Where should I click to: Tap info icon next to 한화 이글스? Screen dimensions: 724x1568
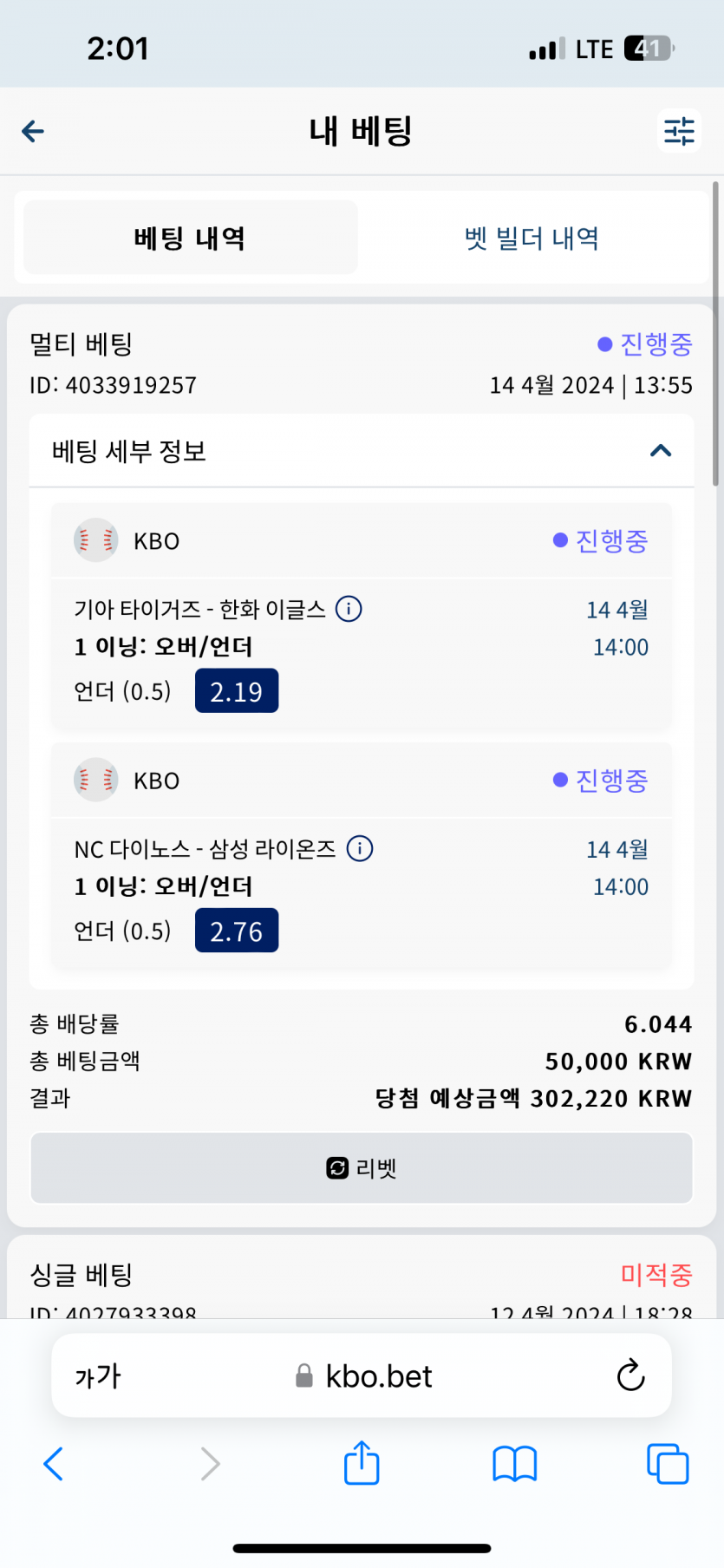click(x=349, y=610)
